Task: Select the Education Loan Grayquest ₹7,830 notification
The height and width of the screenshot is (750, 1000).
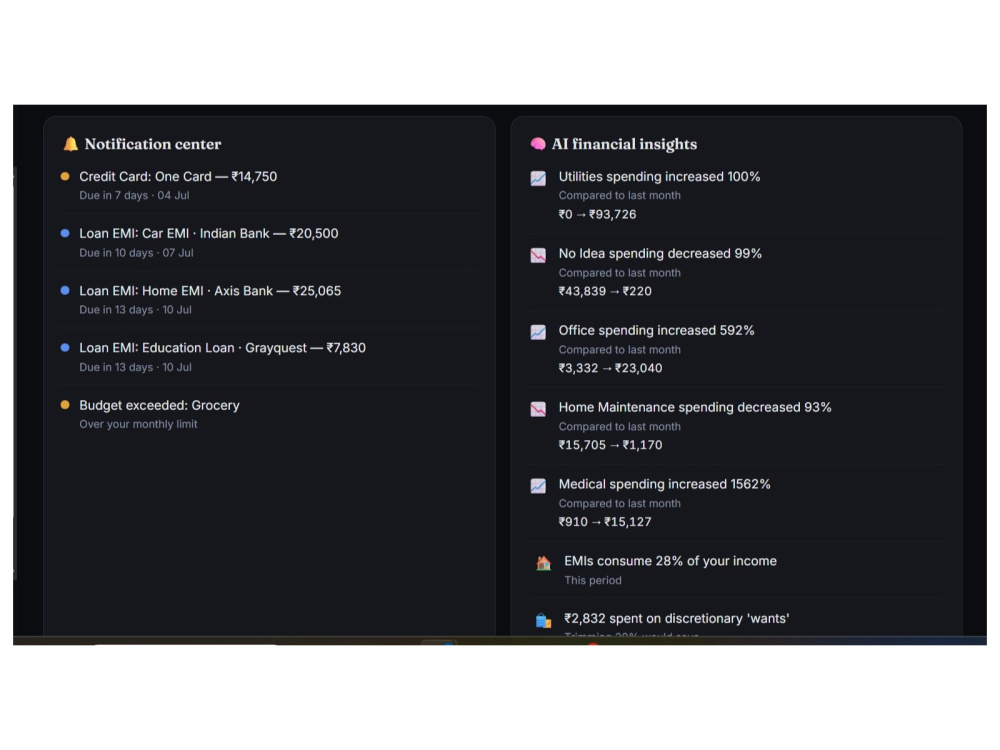Action: point(269,357)
